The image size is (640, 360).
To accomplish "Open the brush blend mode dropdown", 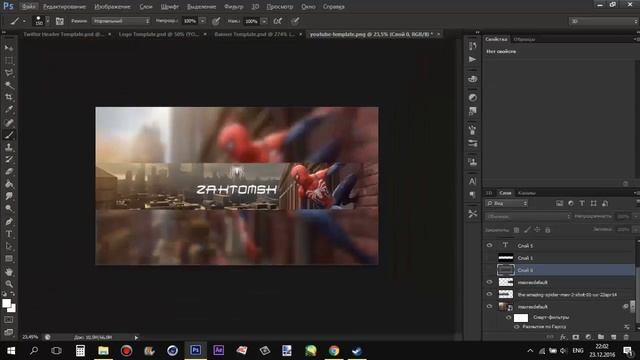I will 121,21.
